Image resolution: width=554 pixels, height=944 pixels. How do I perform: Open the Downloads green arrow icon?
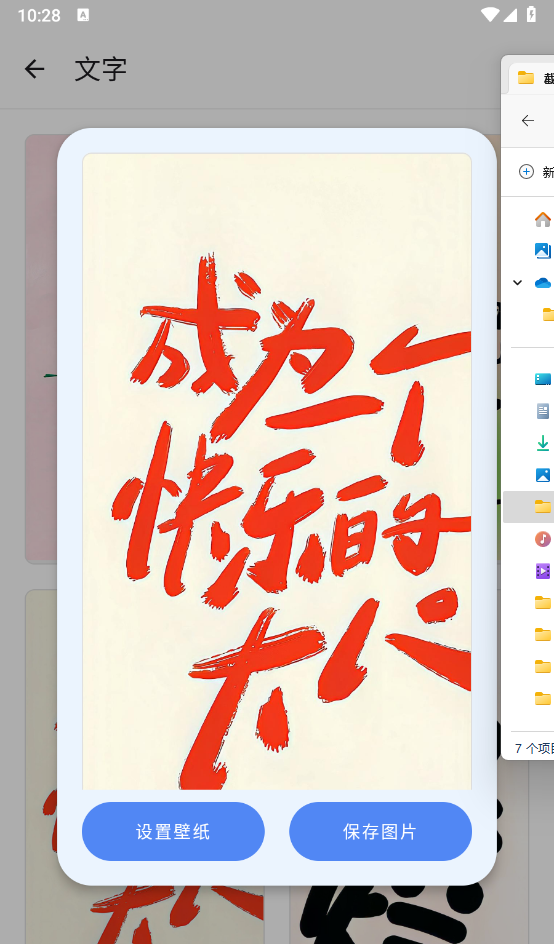(x=543, y=443)
